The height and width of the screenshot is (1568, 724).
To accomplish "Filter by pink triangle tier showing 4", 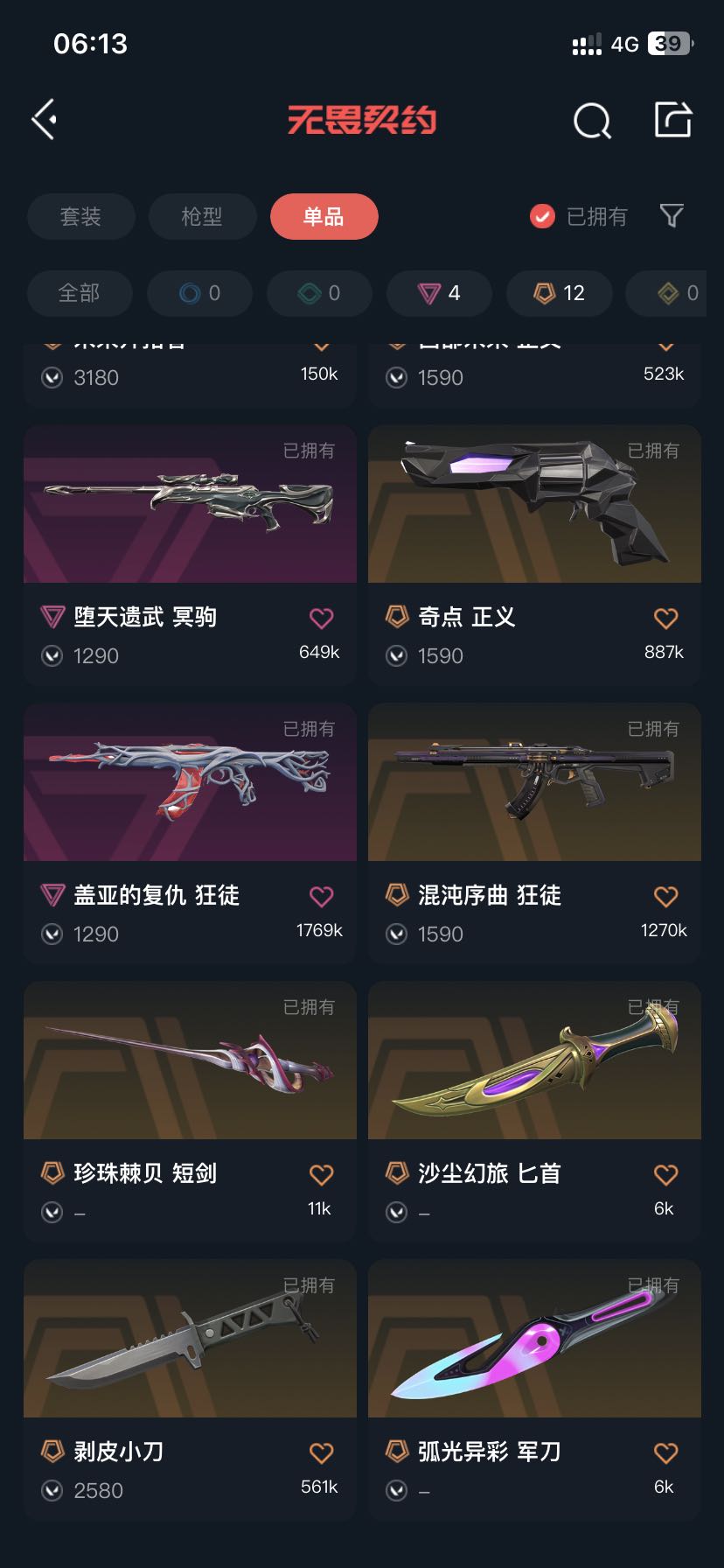I will click(x=439, y=293).
